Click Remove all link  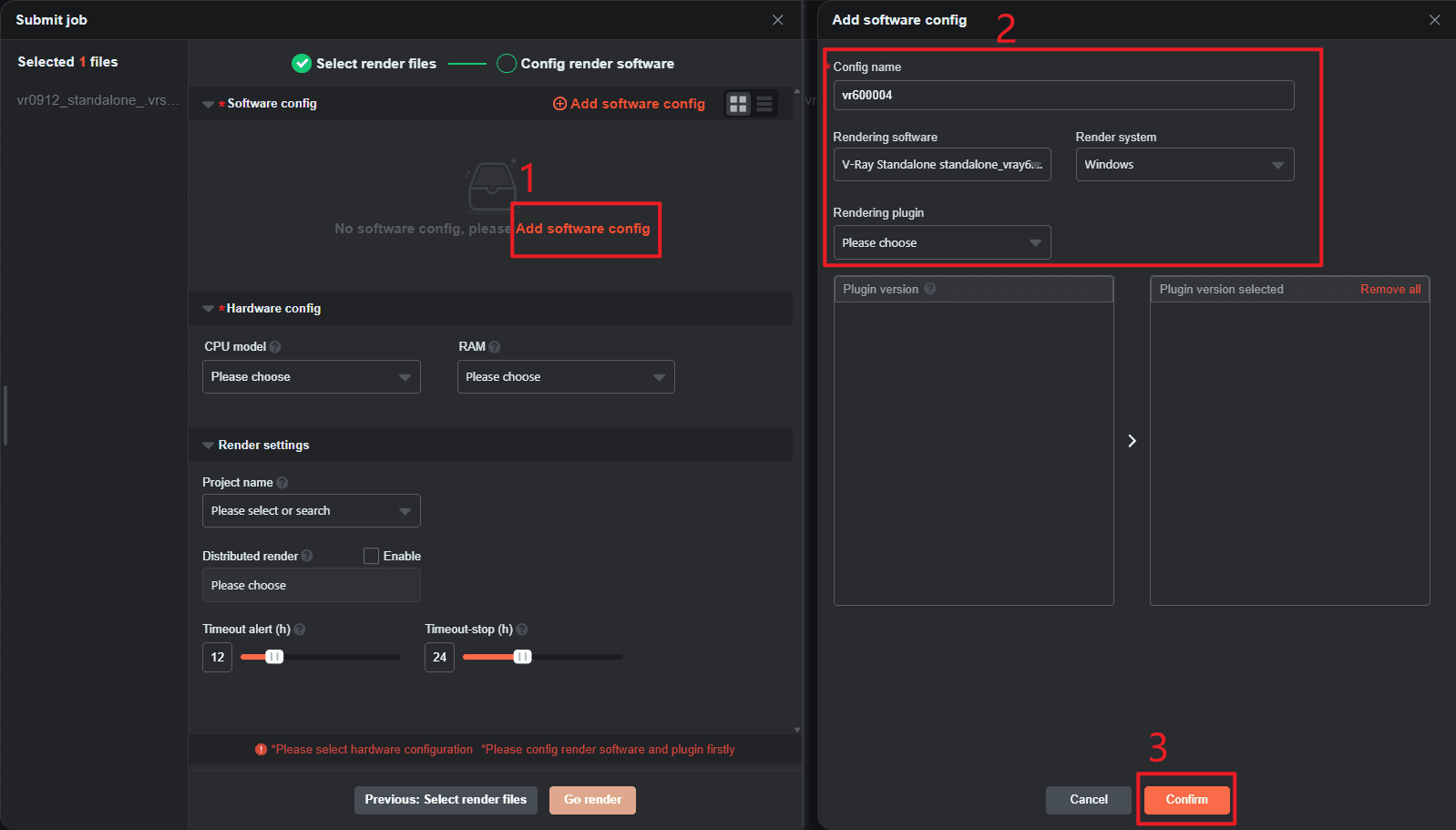(1389, 289)
